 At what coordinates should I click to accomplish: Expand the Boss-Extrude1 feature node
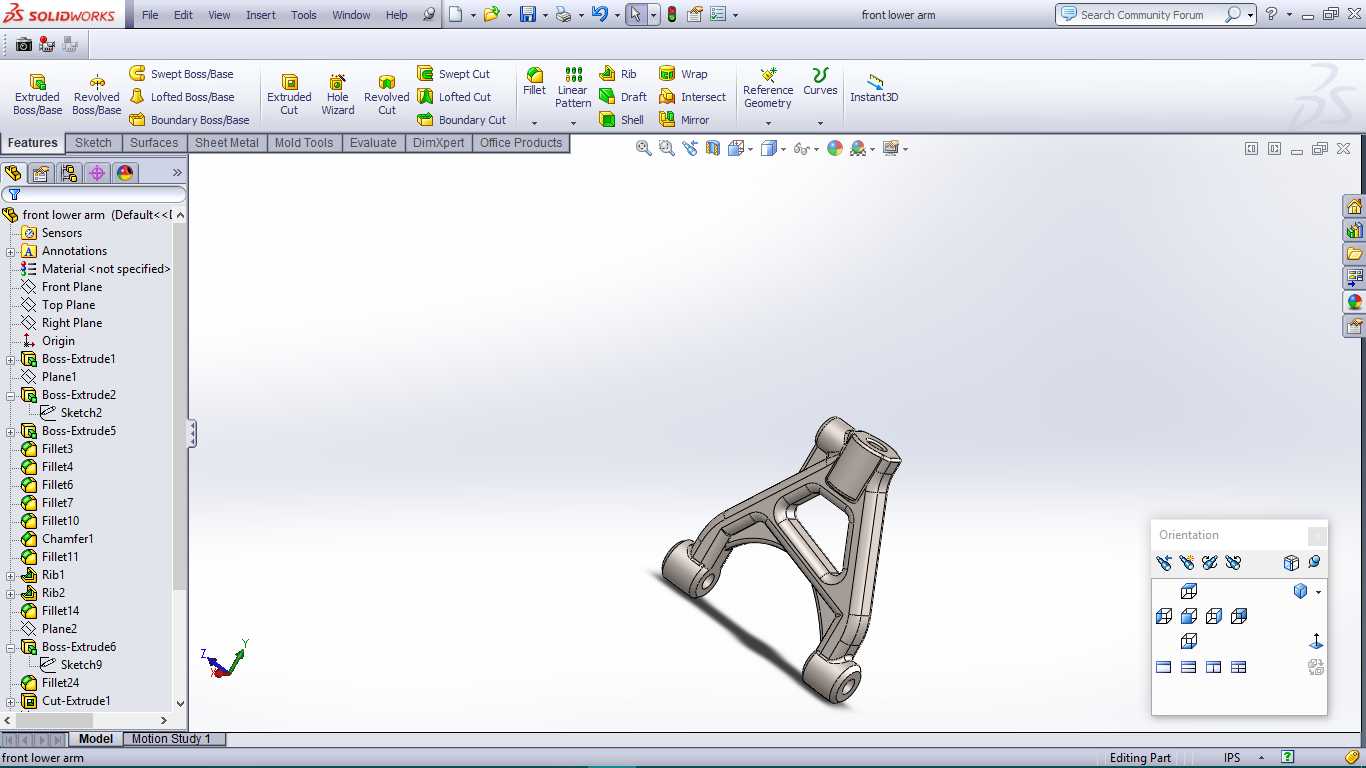pos(10,359)
